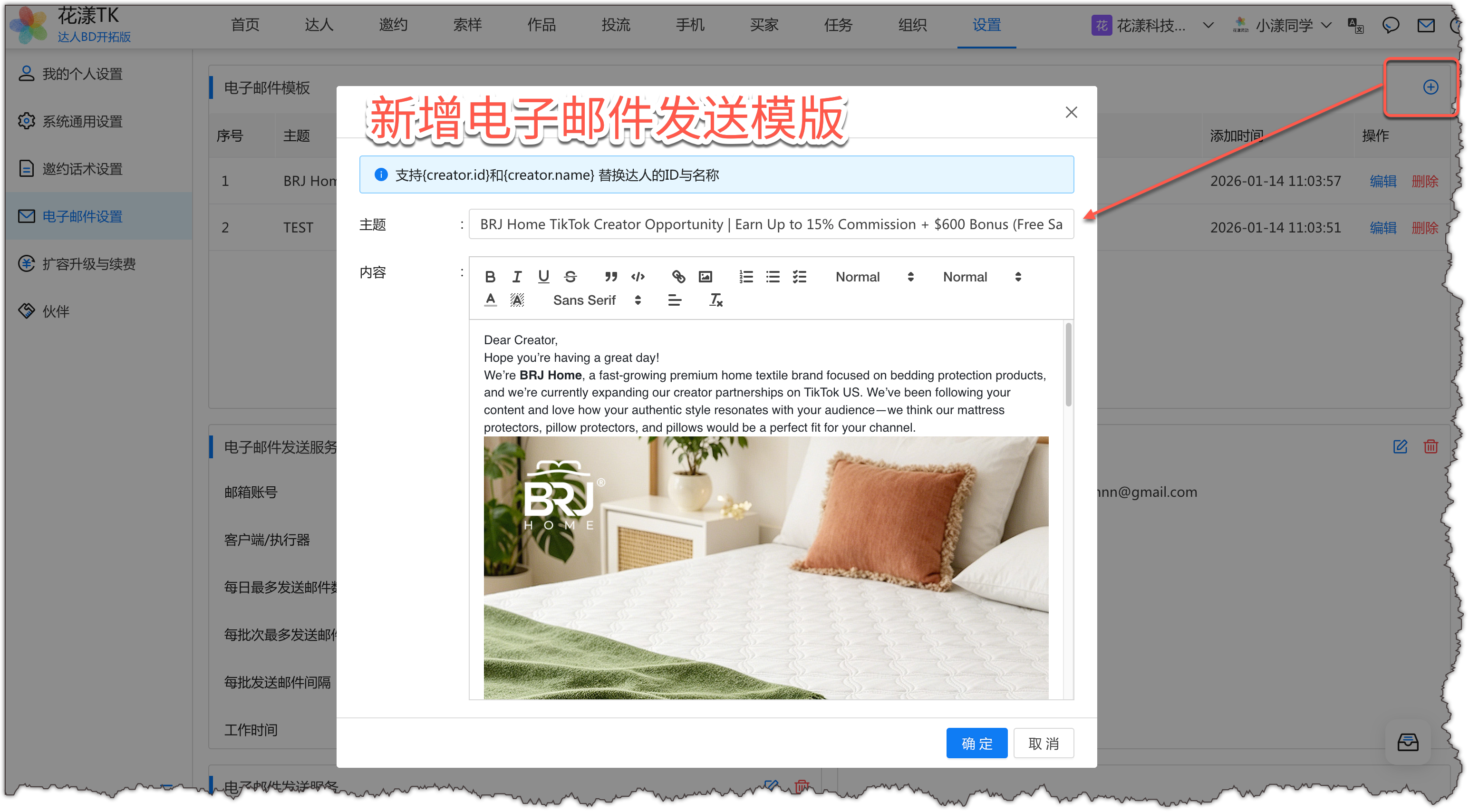
Task: Open the text color picker
Action: pos(490,300)
